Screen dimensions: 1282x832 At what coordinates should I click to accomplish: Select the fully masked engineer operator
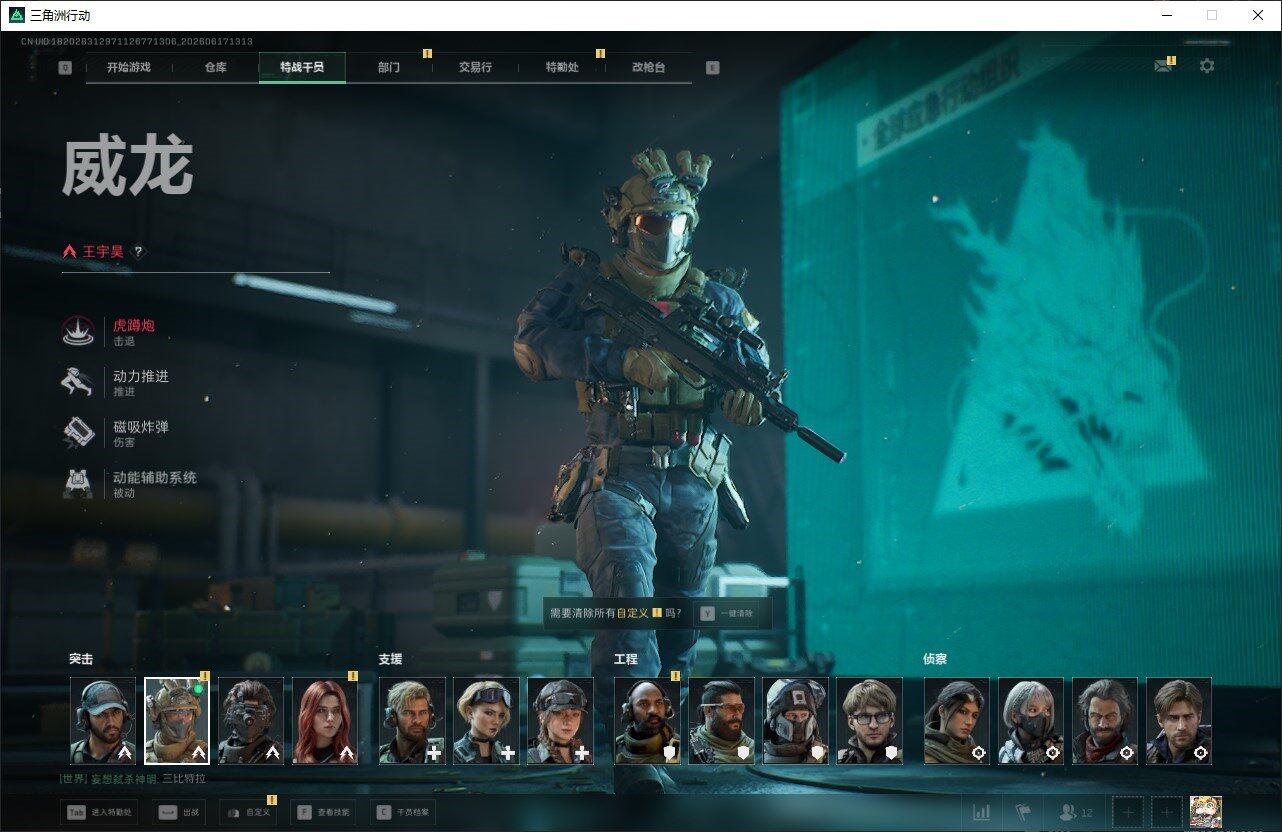coord(795,721)
